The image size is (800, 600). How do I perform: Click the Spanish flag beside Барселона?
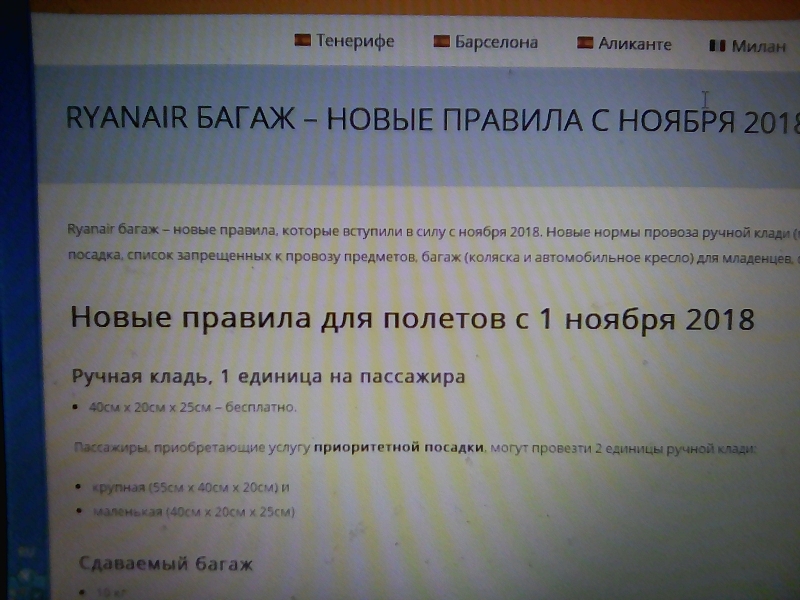pyautogui.click(x=441, y=41)
